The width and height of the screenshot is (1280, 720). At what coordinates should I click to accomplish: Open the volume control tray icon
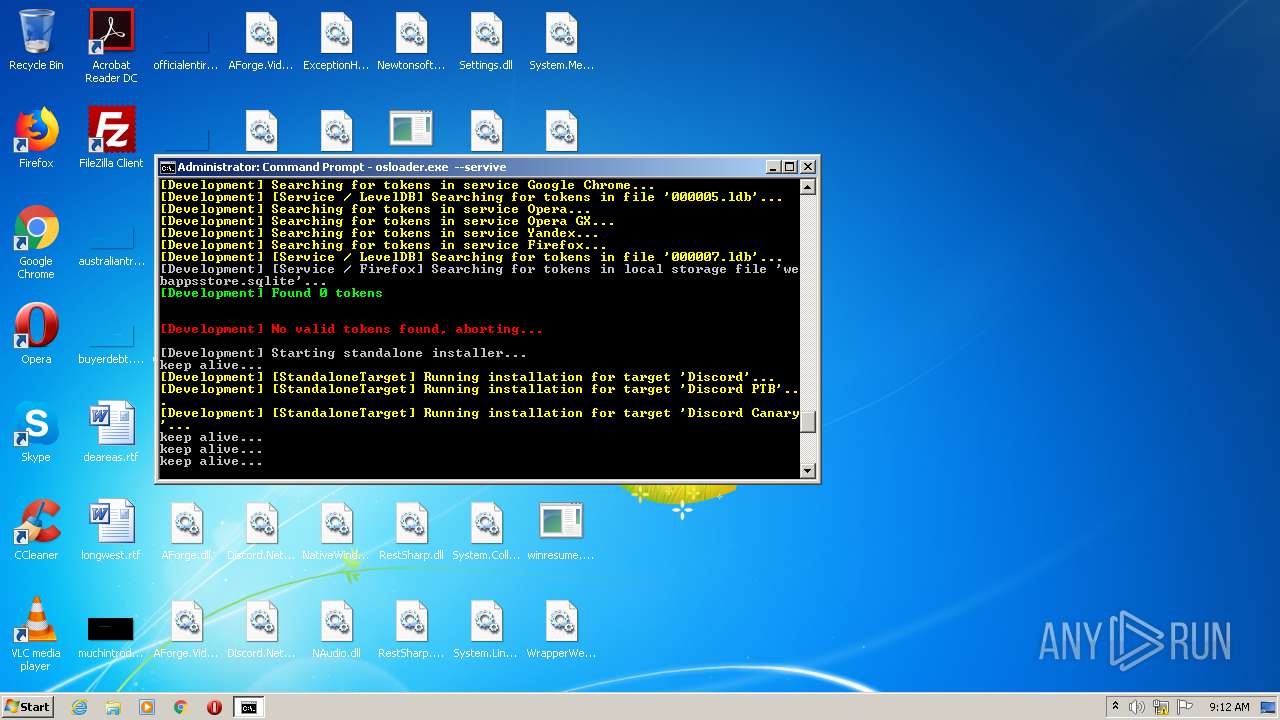1137,707
